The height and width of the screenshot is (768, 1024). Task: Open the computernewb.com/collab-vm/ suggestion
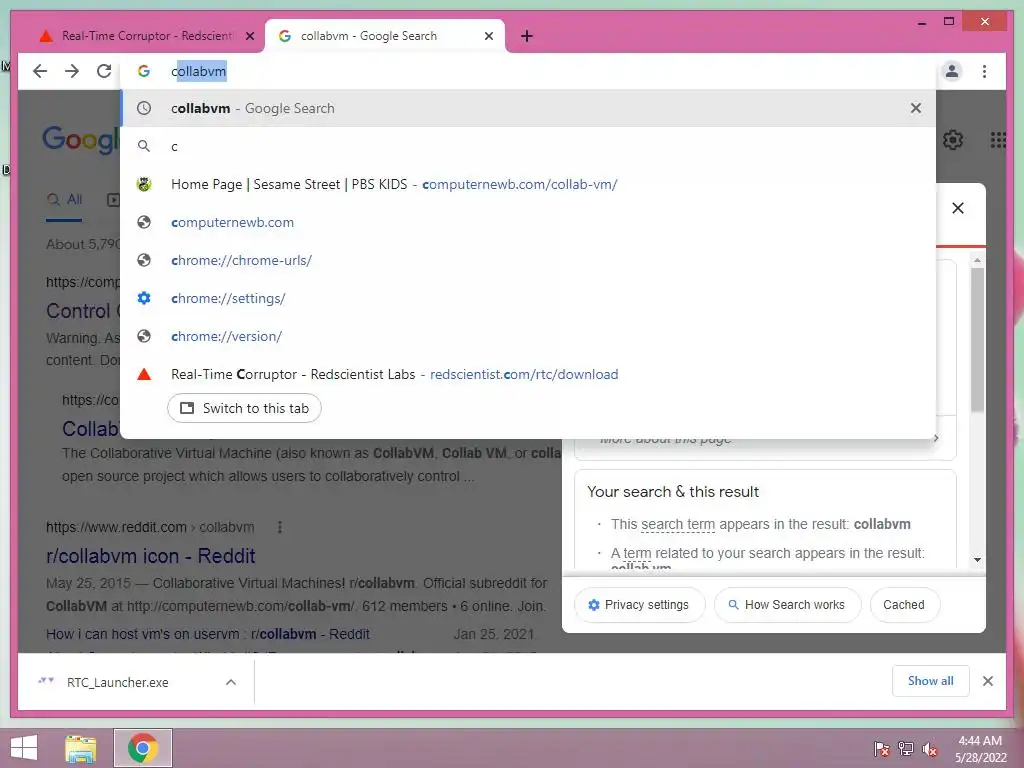[528, 184]
